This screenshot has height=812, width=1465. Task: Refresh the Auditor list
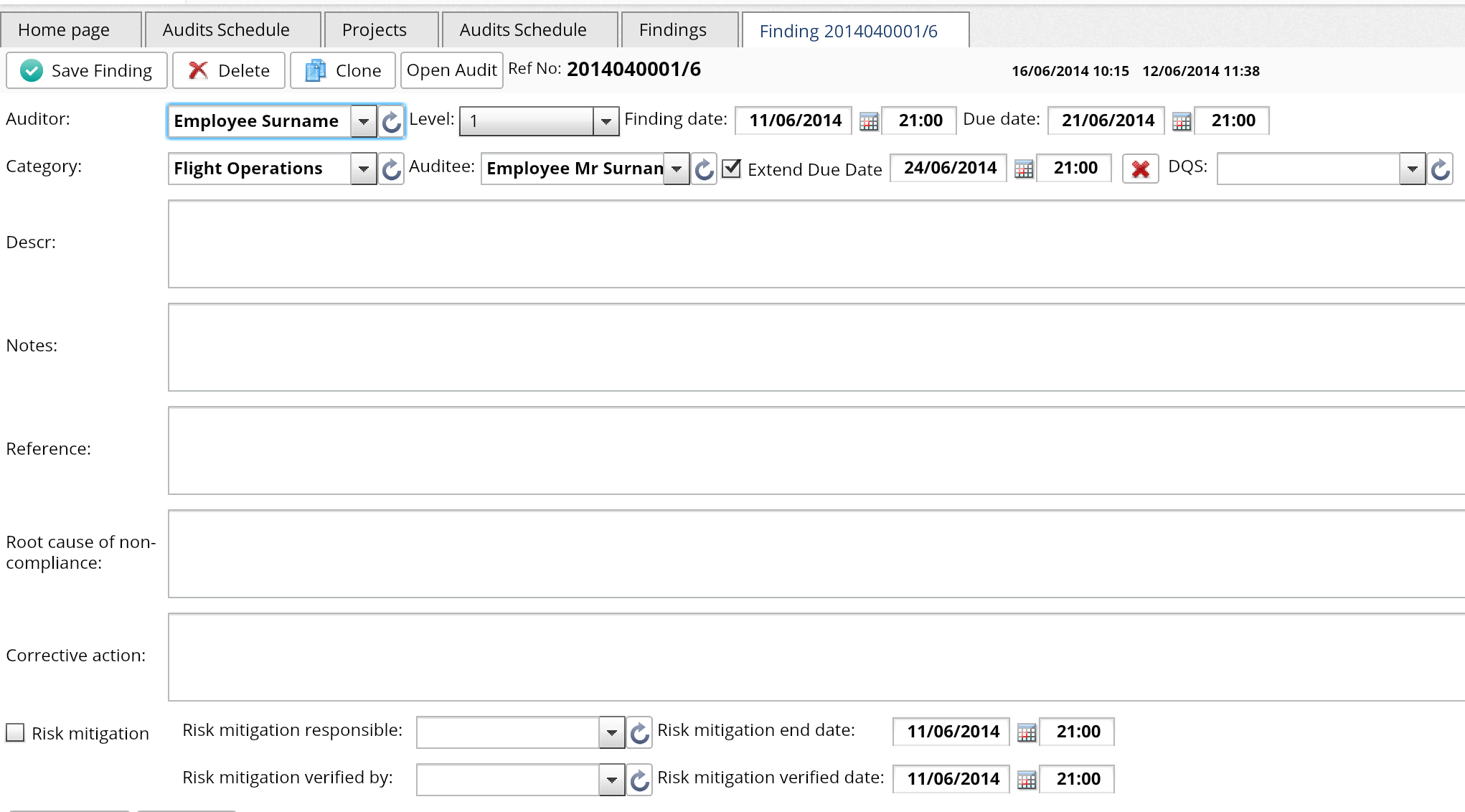(x=391, y=121)
